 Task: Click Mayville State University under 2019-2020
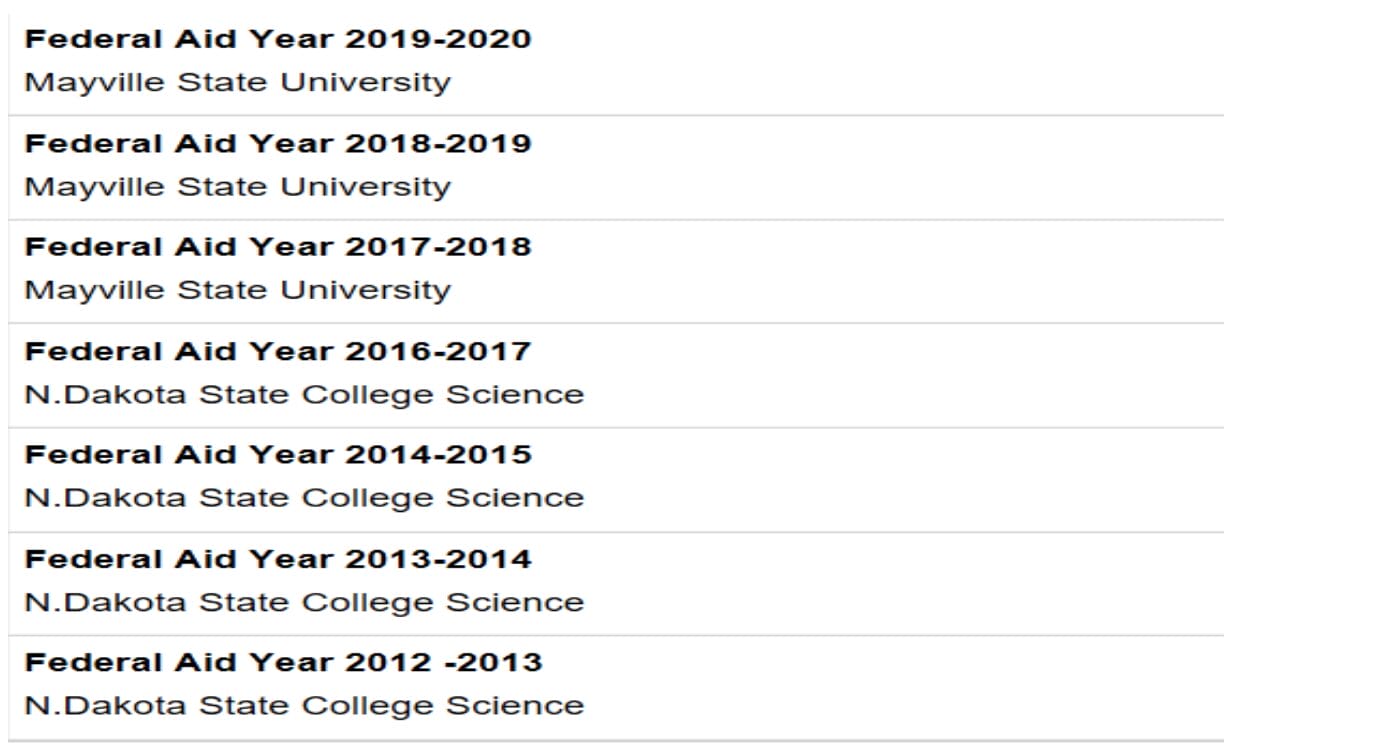point(237,82)
